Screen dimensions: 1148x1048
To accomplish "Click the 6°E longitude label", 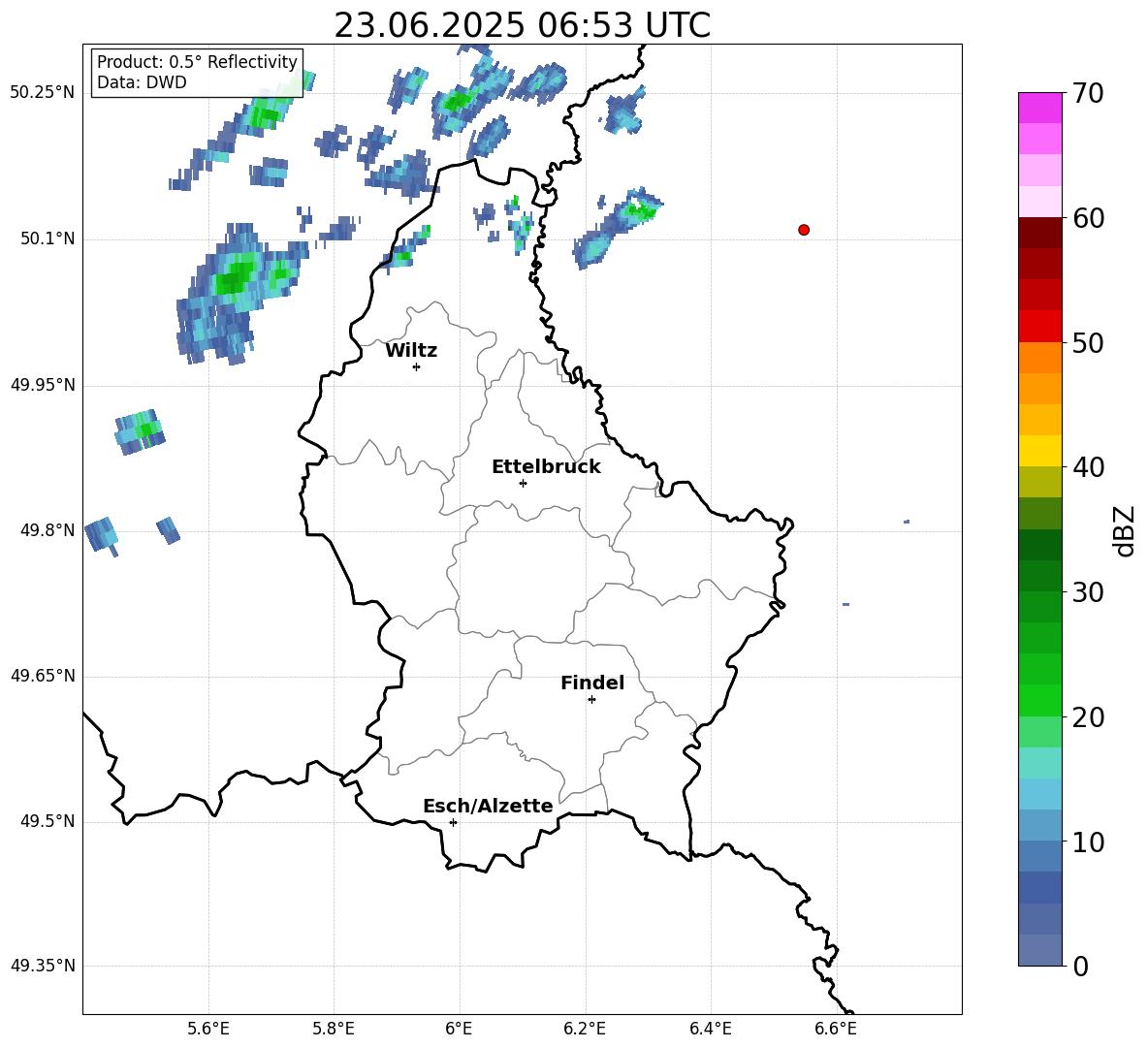I will (x=459, y=1030).
